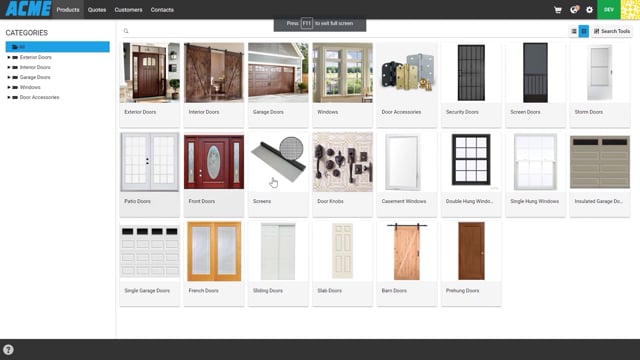640x360 pixels.
Task: Open the Casement Windows card
Action: (407, 174)
